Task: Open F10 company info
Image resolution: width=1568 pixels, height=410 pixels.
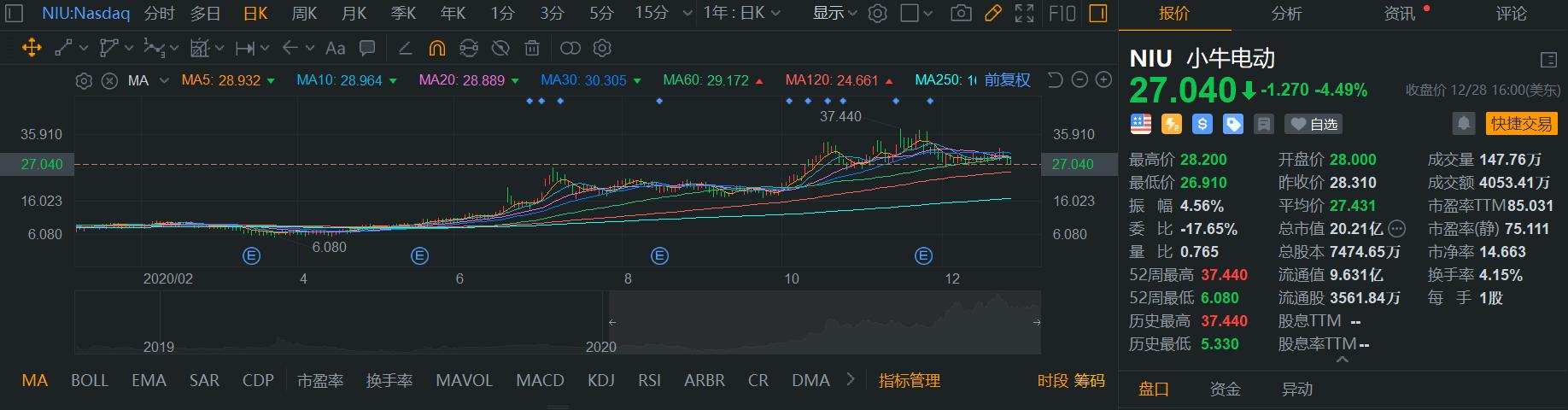Action: (x=1062, y=13)
